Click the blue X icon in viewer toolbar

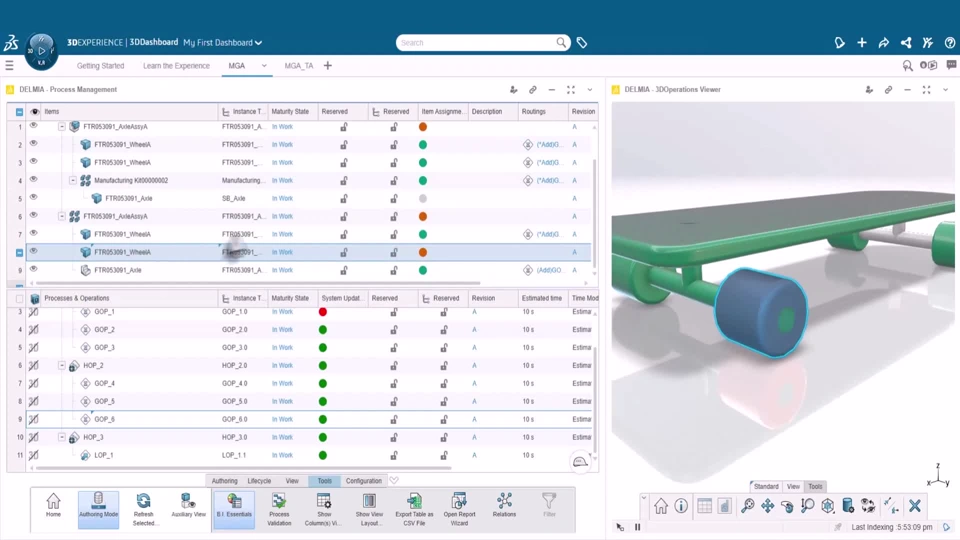pyautogui.click(x=915, y=506)
